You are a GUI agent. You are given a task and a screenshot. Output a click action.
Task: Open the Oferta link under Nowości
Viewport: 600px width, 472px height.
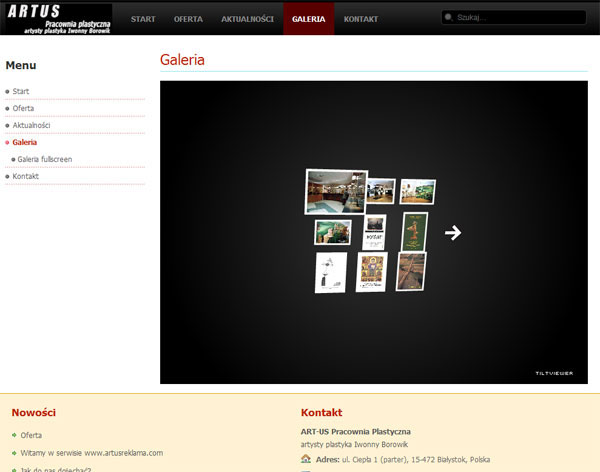(x=31, y=435)
